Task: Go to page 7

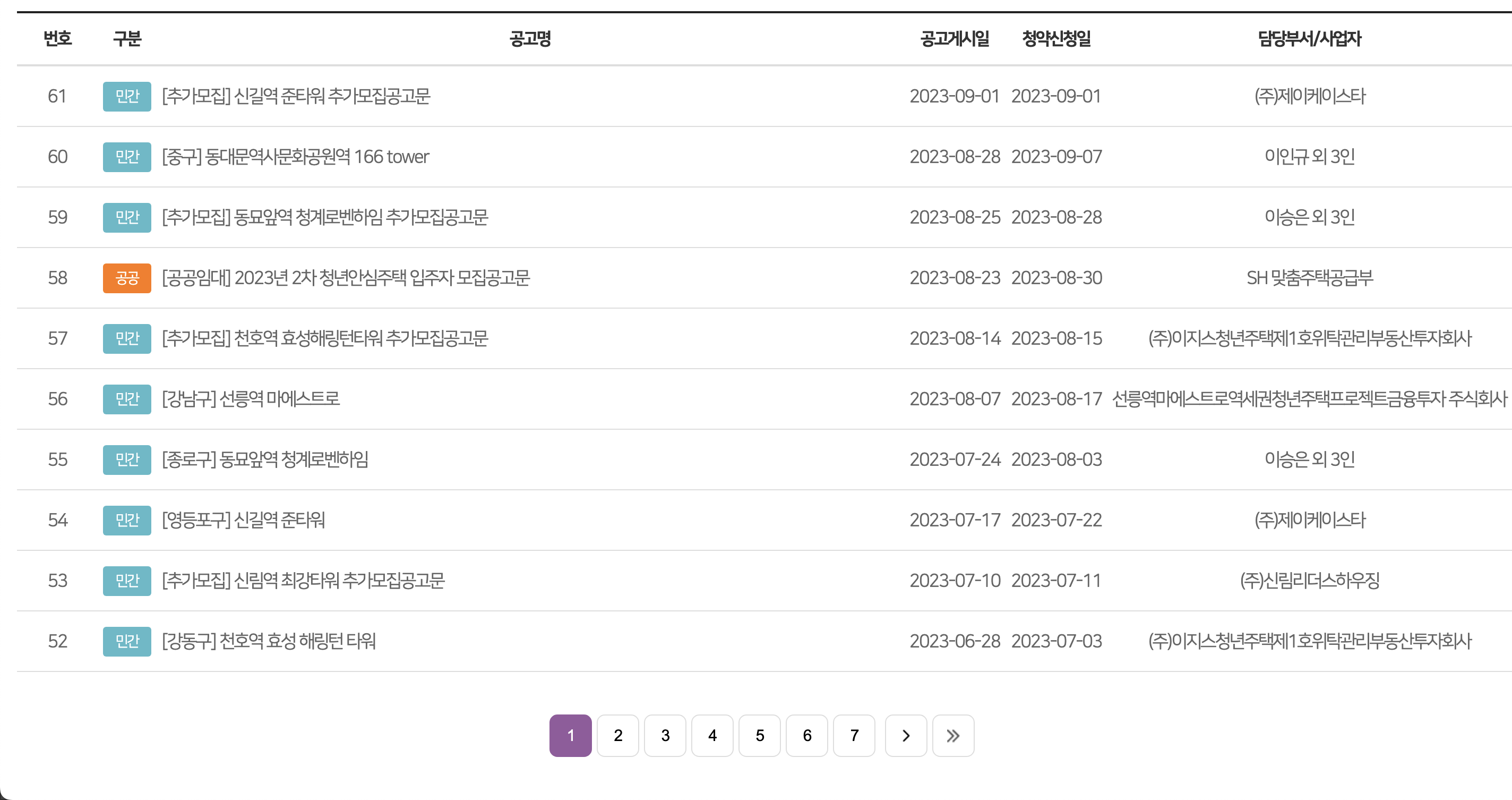Action: [854, 736]
